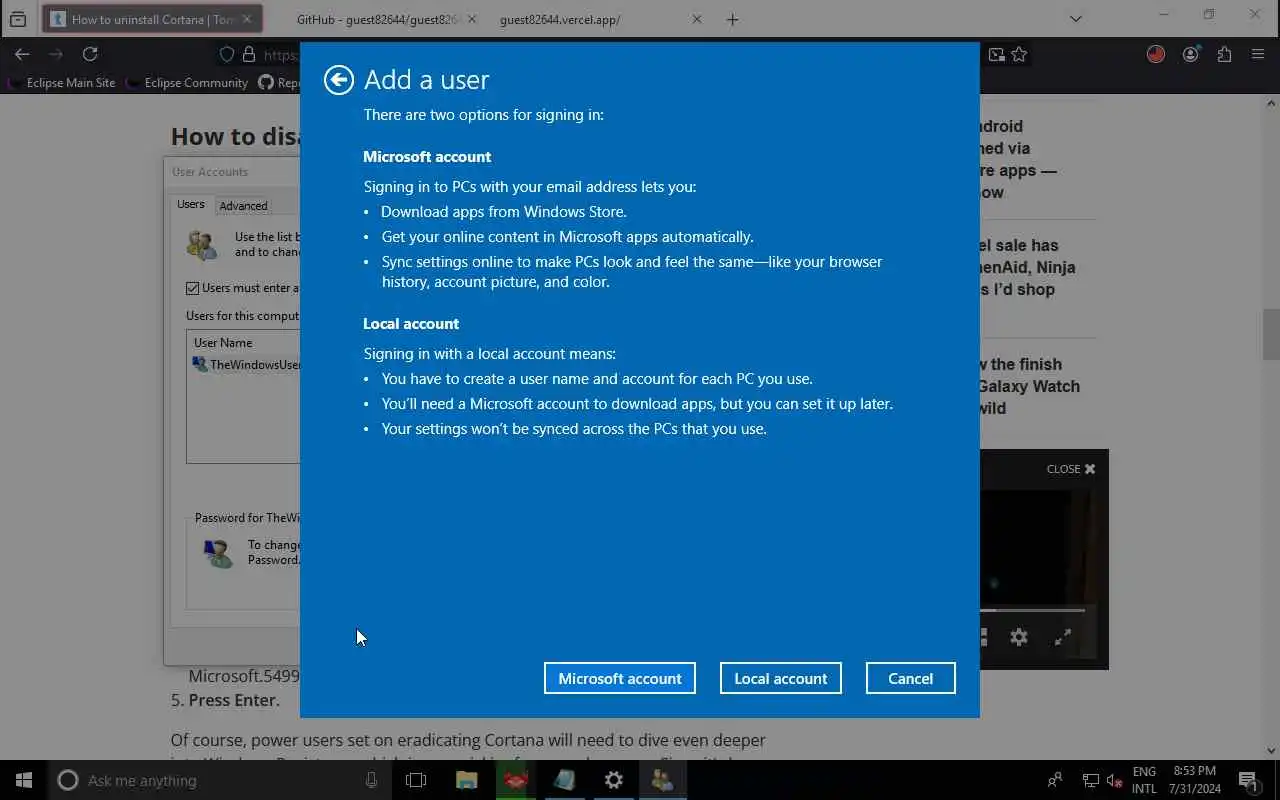Viewport: 1280px width, 800px height.
Task: Expand the list all tabs chevron
Action: pos(1076,19)
